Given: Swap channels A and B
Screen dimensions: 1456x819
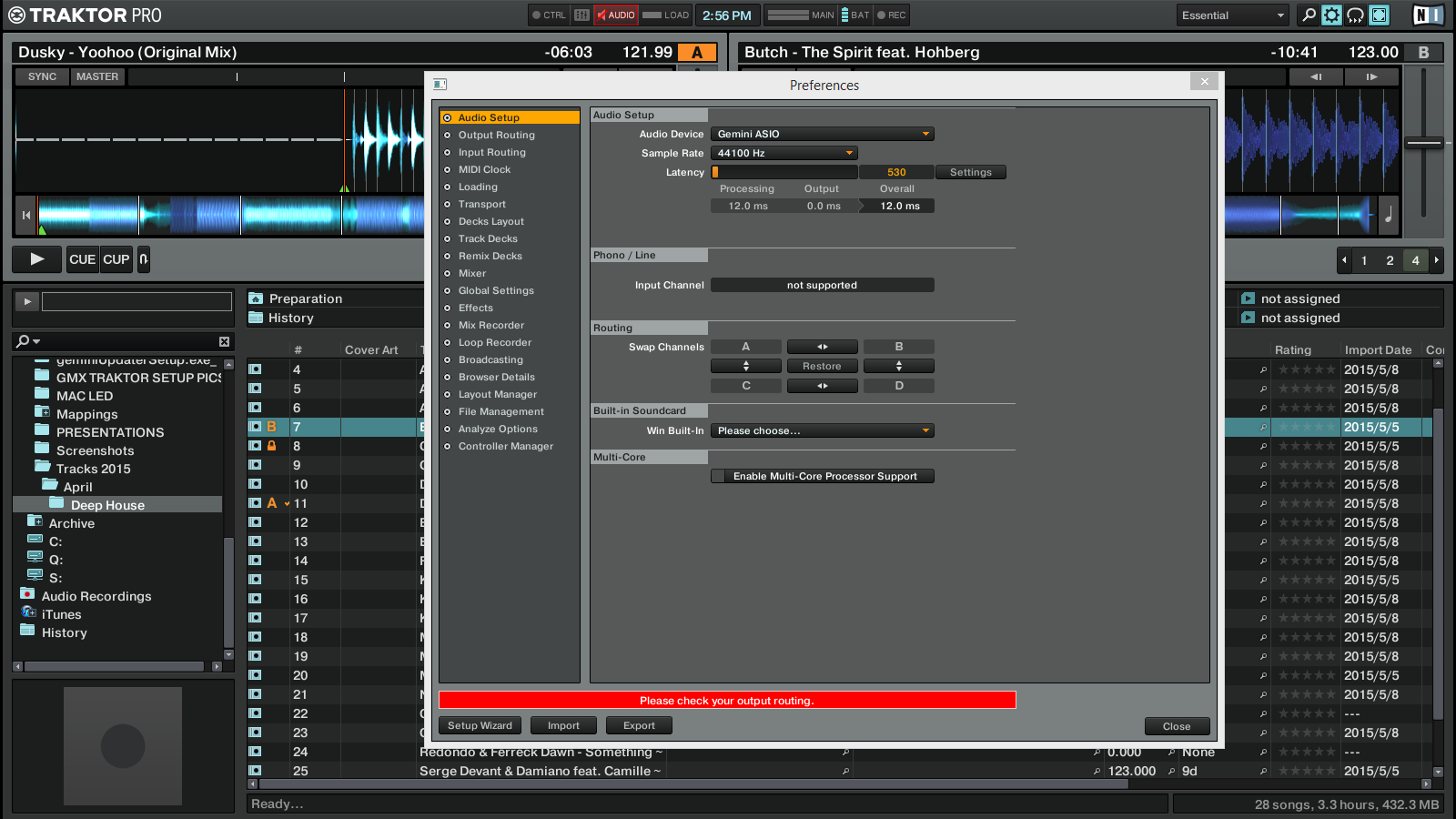Looking at the screenshot, I should point(822,347).
